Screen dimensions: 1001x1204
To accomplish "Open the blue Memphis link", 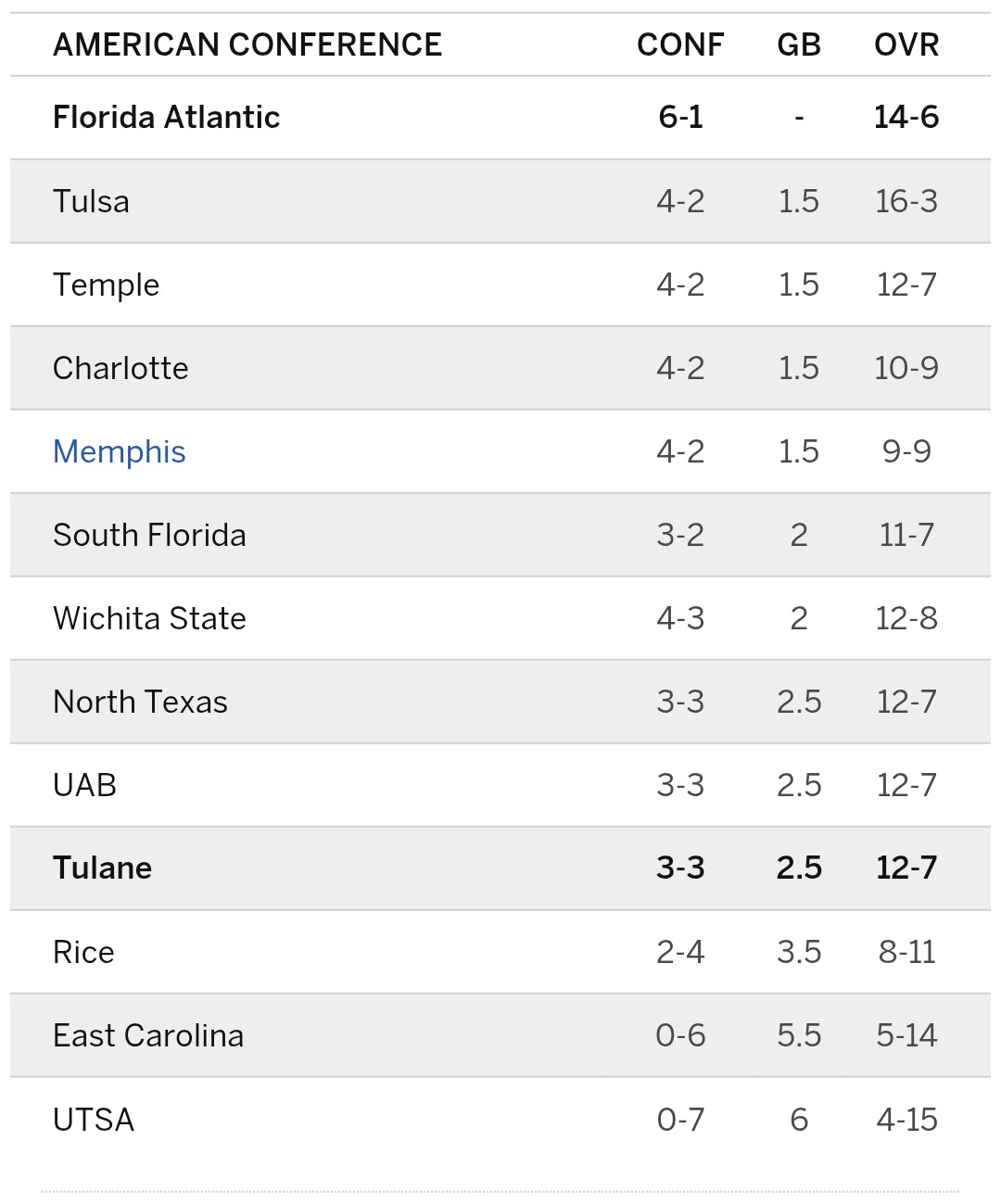I will 119,451.
